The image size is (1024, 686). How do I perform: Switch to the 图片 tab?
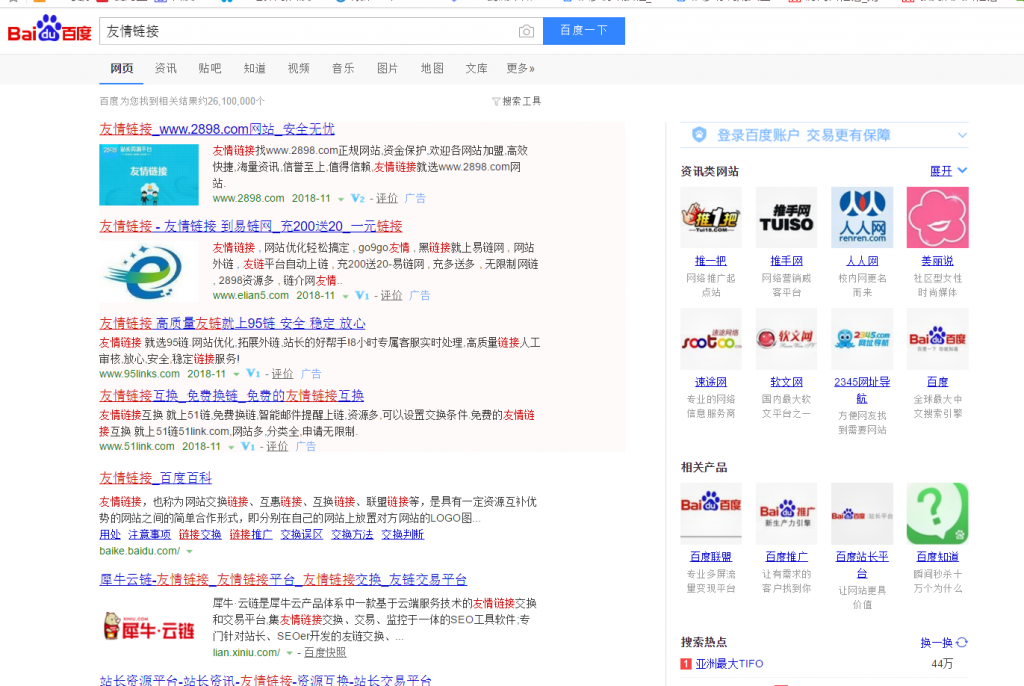point(387,68)
